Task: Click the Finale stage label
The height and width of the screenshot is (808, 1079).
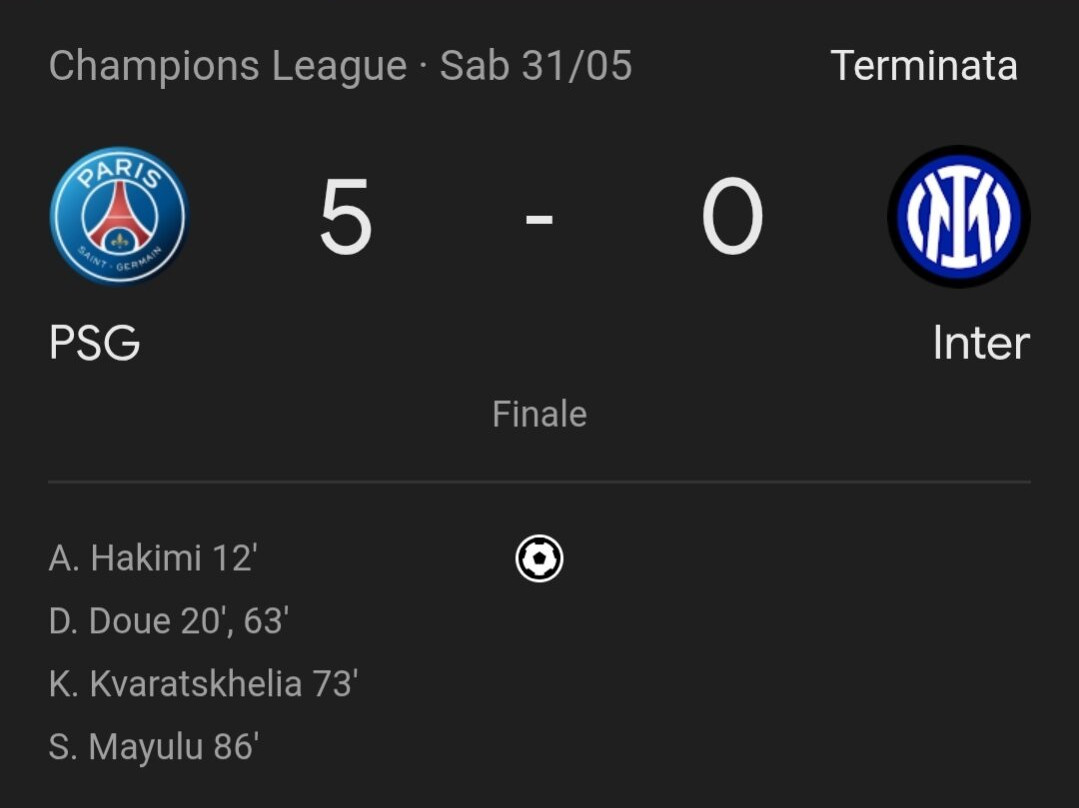Action: pos(540,414)
